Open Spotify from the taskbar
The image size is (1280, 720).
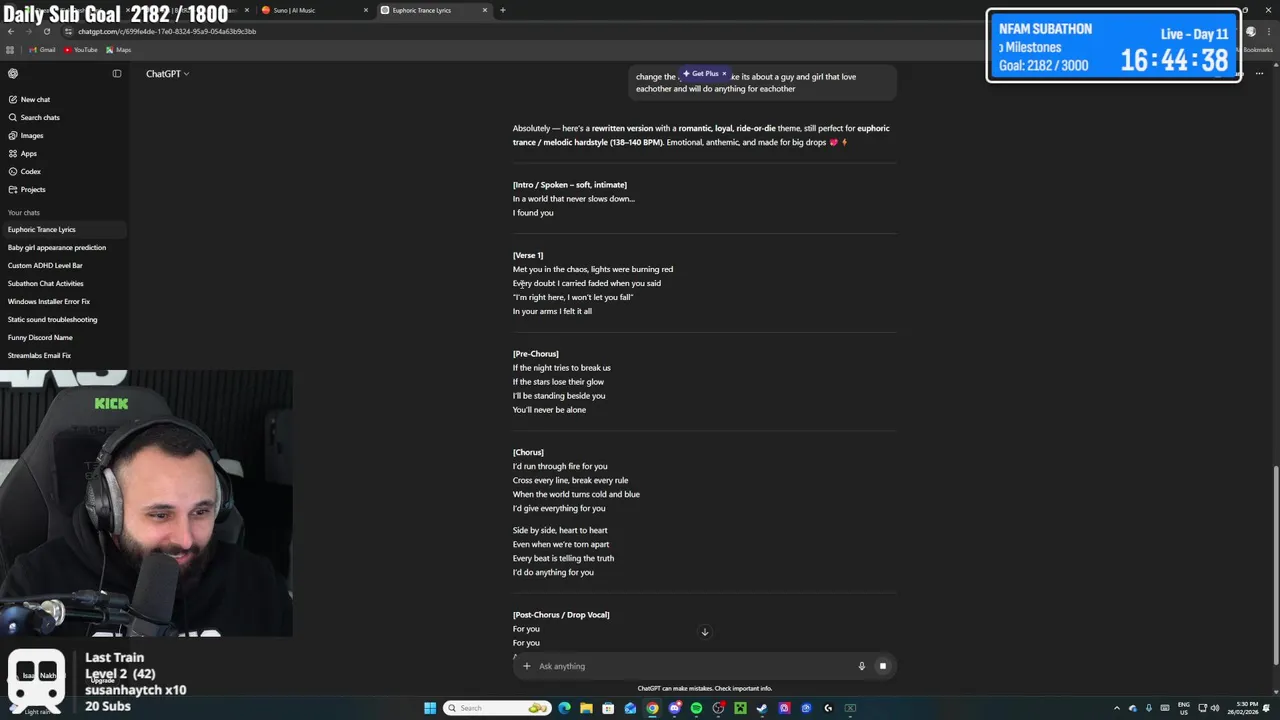coord(696,708)
